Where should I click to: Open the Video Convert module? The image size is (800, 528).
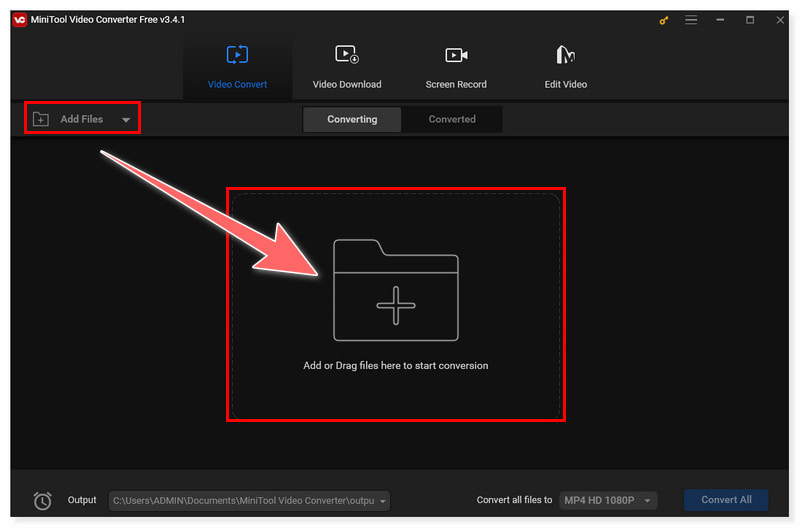coord(237,66)
